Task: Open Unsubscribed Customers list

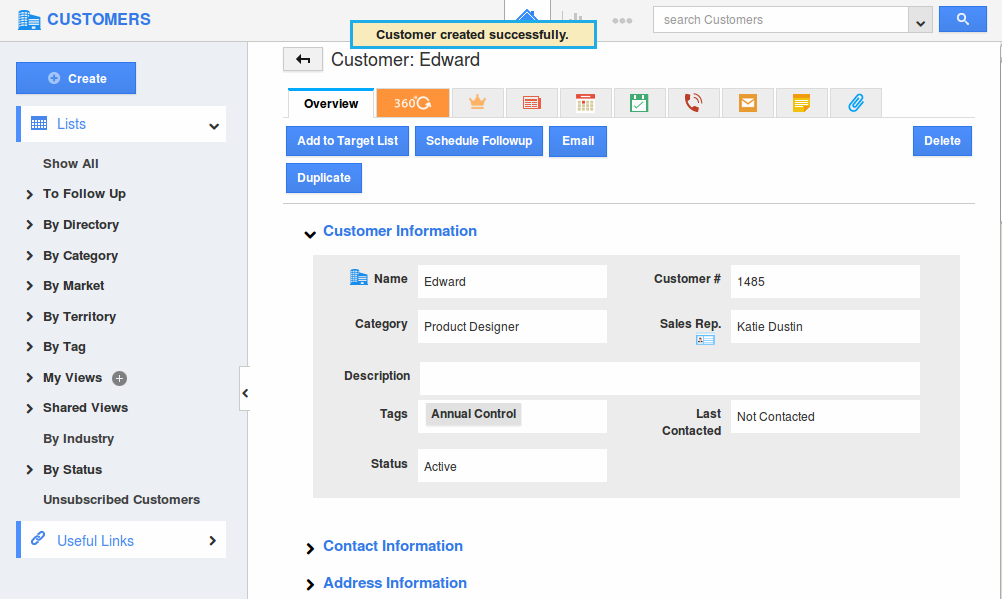Action: click(x=121, y=500)
